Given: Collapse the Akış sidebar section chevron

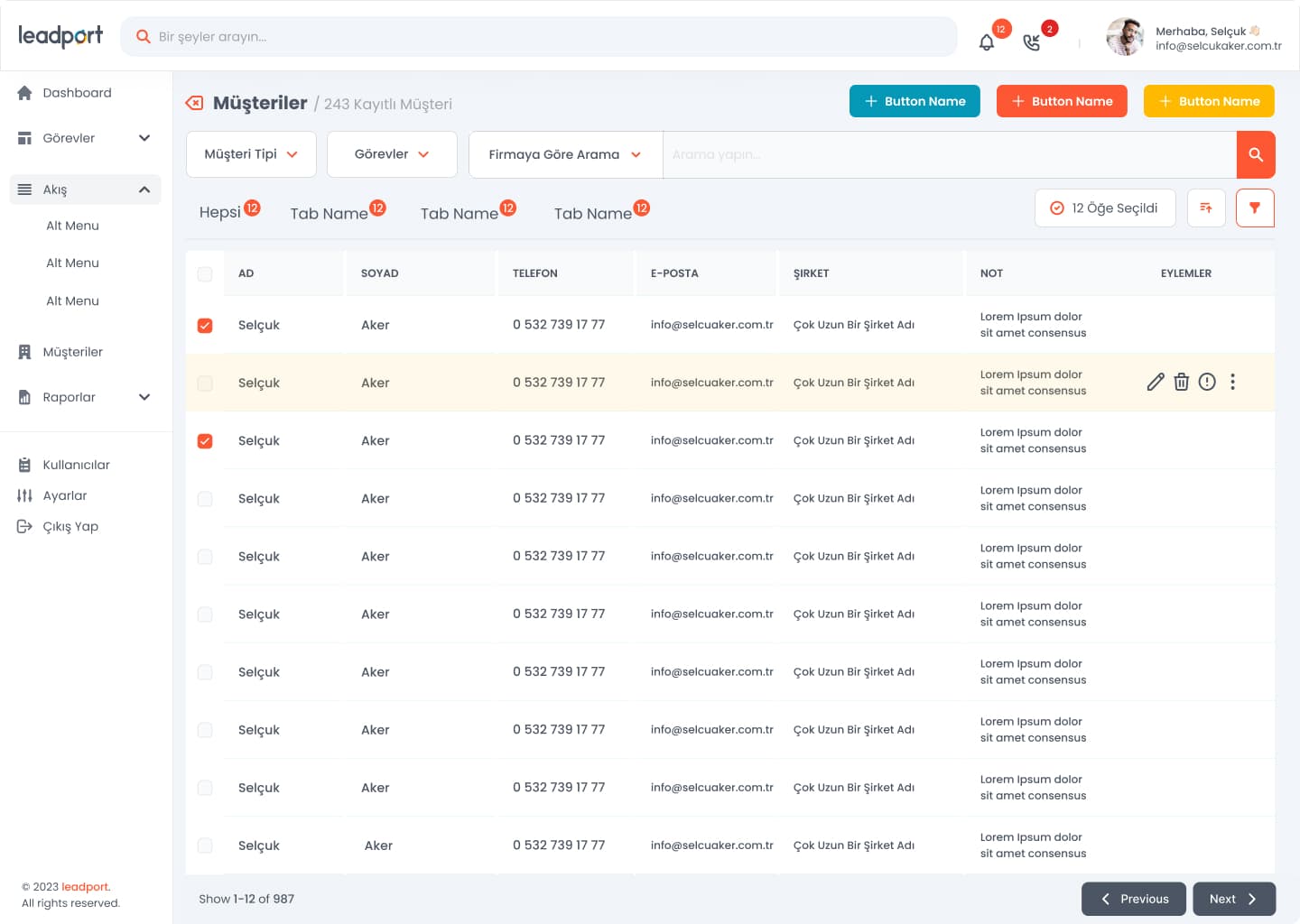Looking at the screenshot, I should pos(144,189).
